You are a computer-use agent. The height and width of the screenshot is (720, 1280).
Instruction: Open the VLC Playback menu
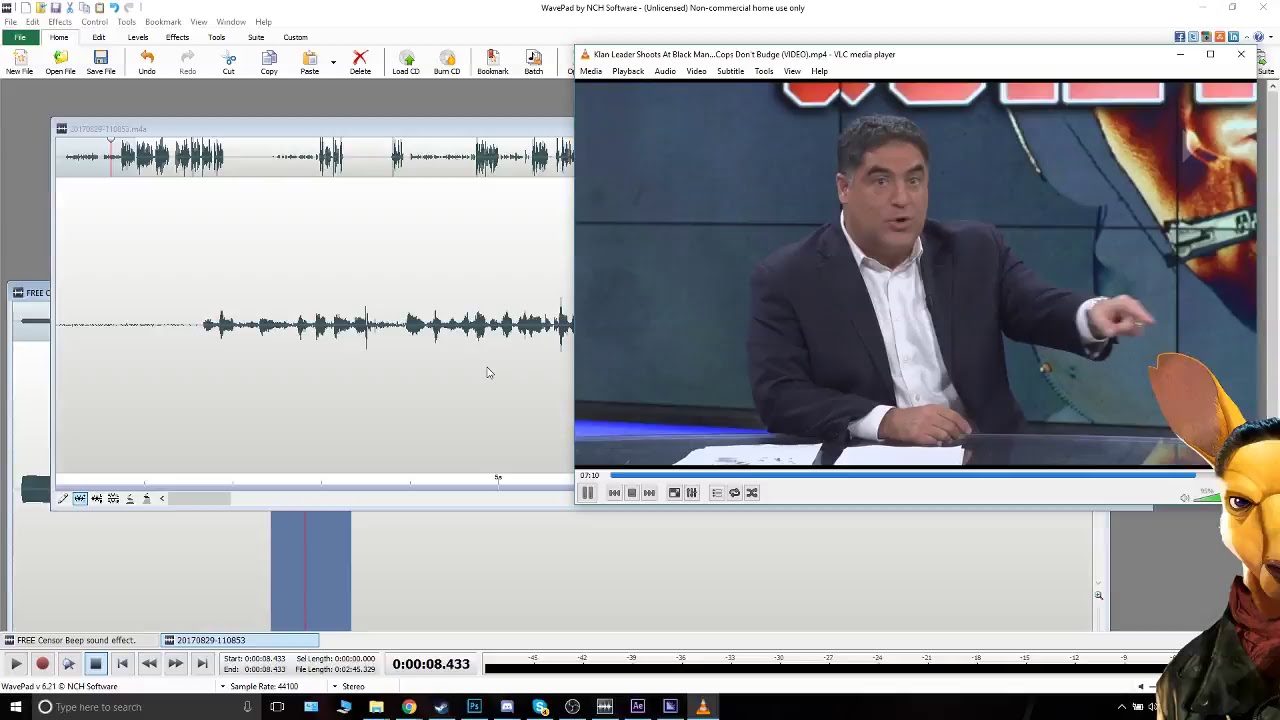pyautogui.click(x=628, y=71)
